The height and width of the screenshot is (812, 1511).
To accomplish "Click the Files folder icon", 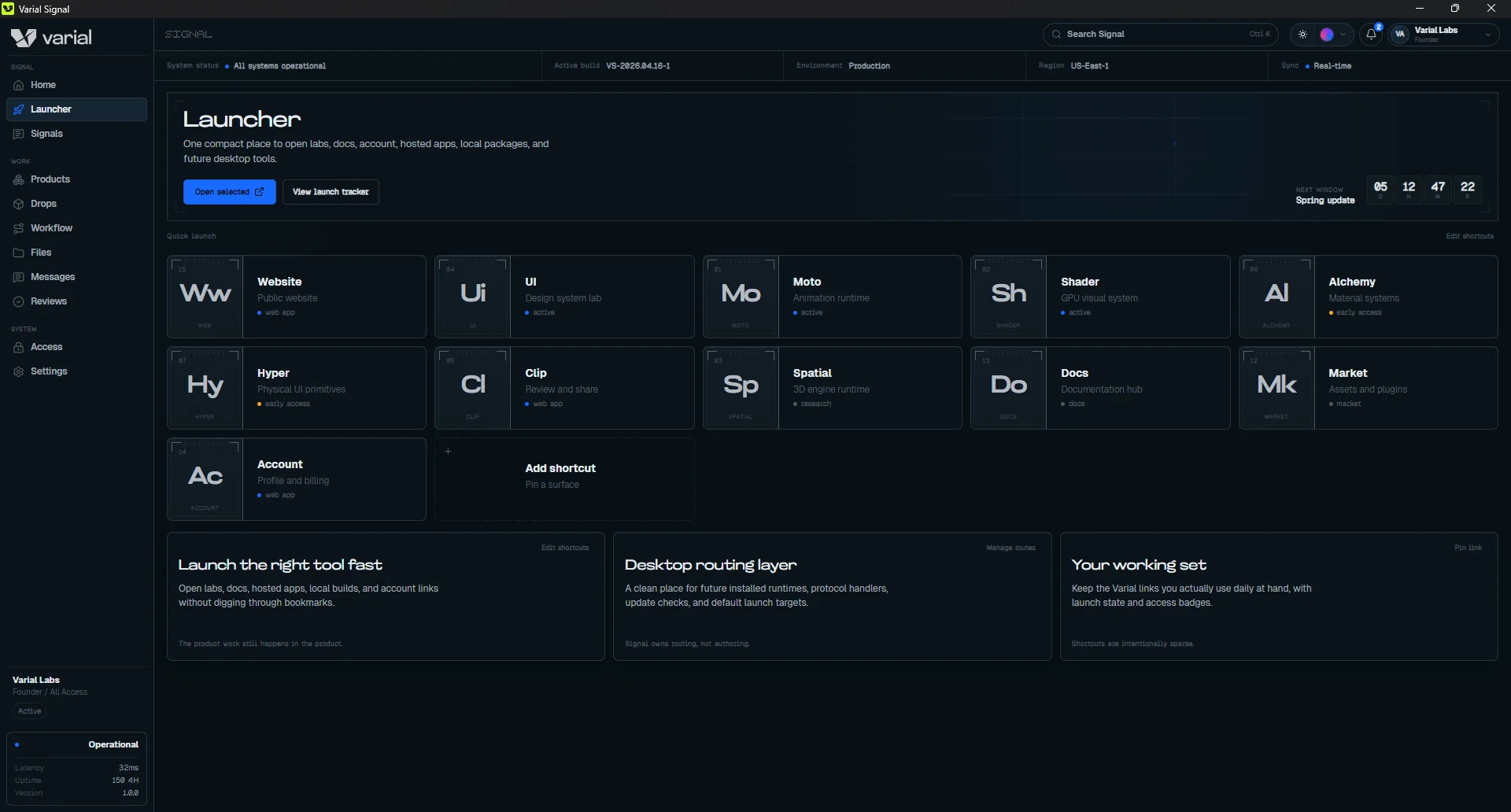I will tap(19, 253).
